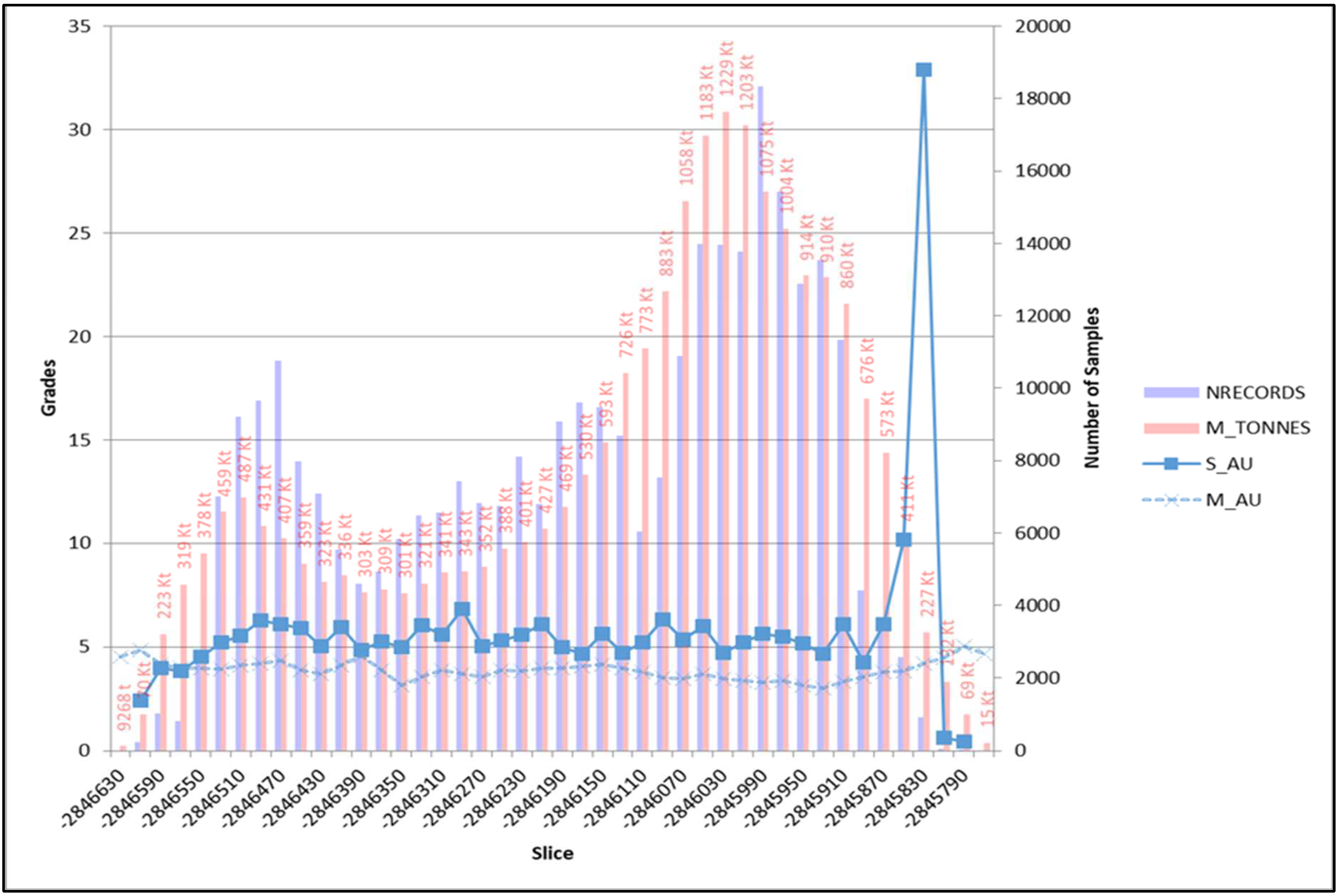Click the S_AU peak marker near 33
This screenshot has height=896, width=1339.
[923, 70]
